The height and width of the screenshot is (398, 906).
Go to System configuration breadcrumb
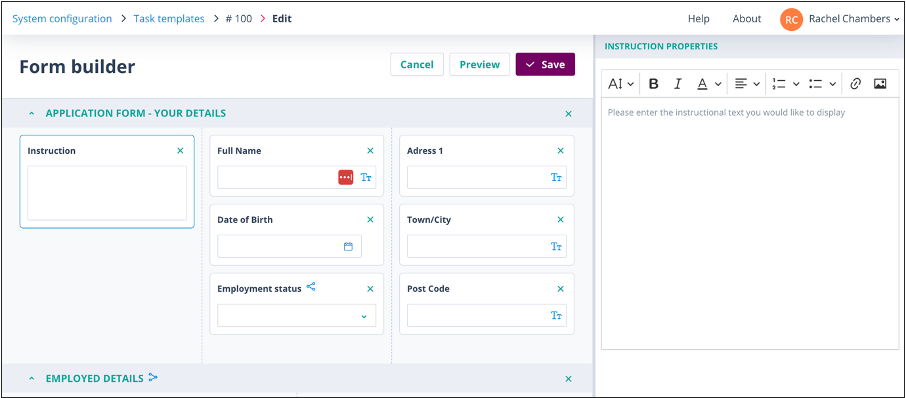pyautogui.click(x=62, y=18)
